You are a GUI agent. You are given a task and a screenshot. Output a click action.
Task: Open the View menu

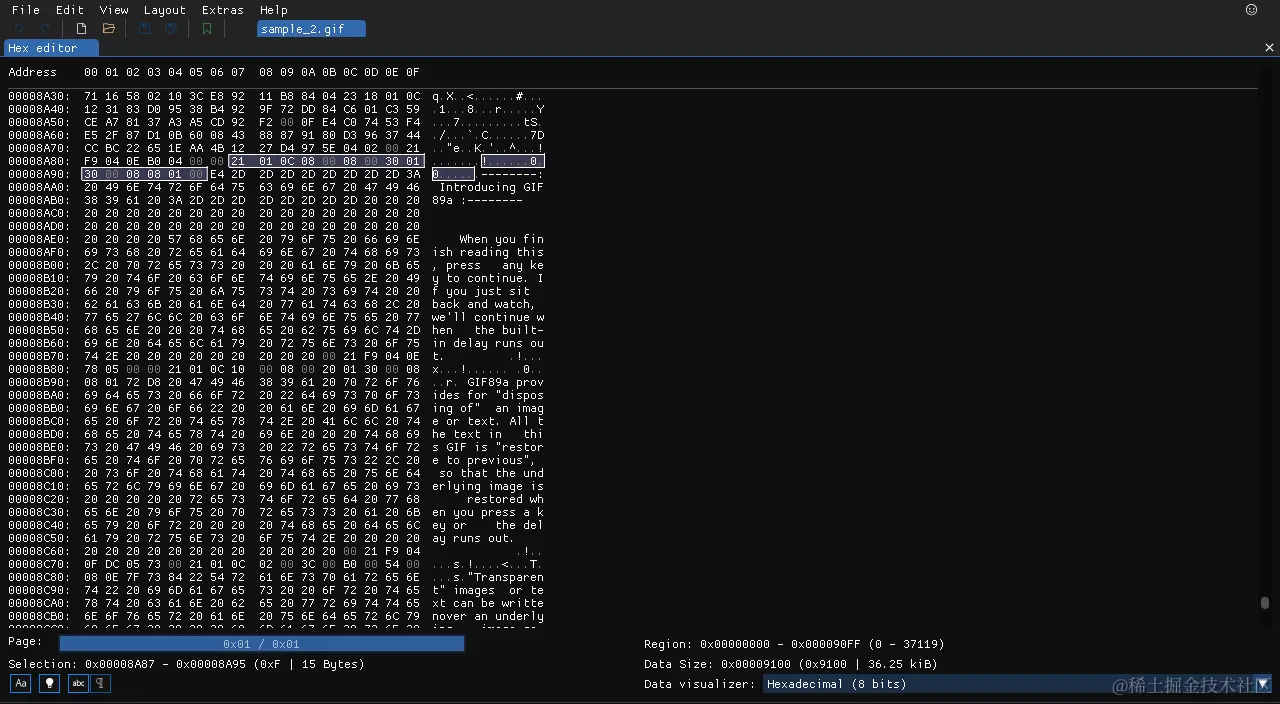(x=114, y=10)
